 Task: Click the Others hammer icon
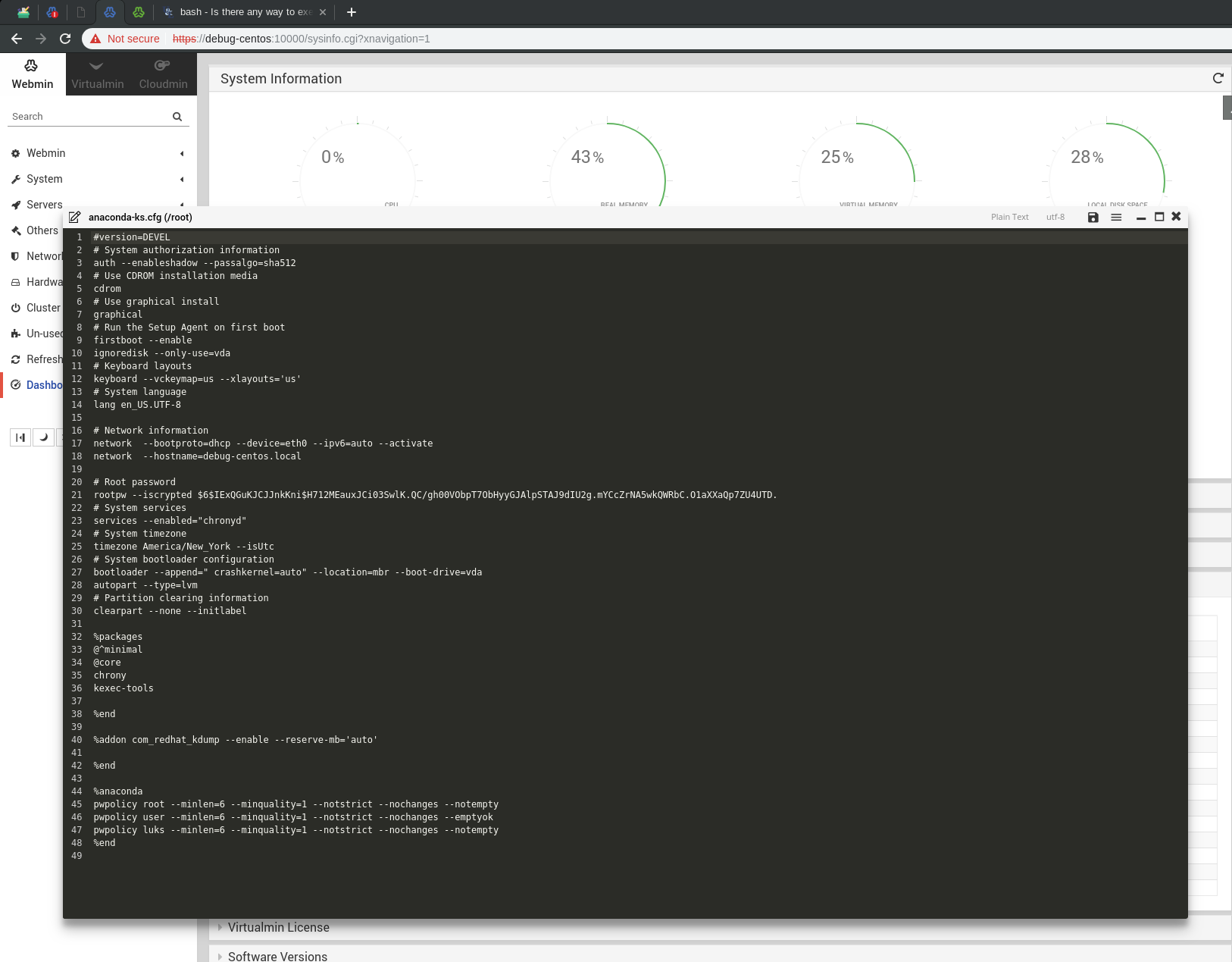(16, 230)
